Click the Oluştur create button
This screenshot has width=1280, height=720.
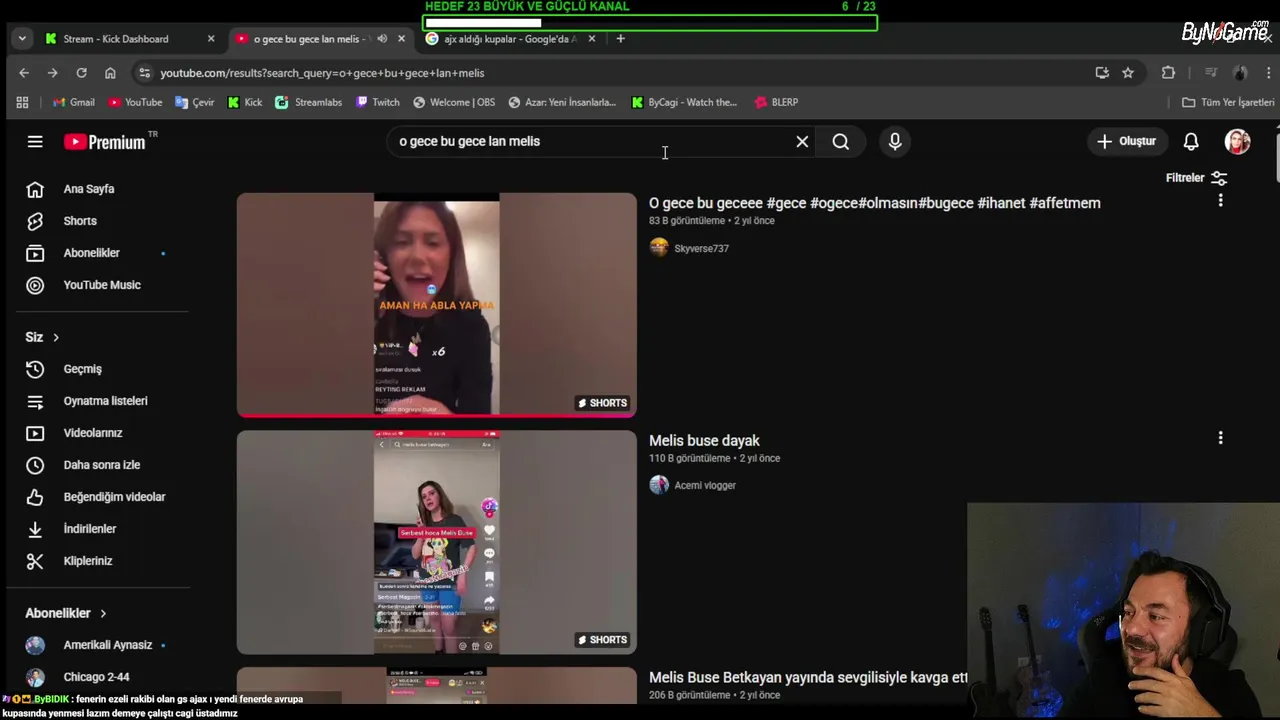pos(1126,142)
